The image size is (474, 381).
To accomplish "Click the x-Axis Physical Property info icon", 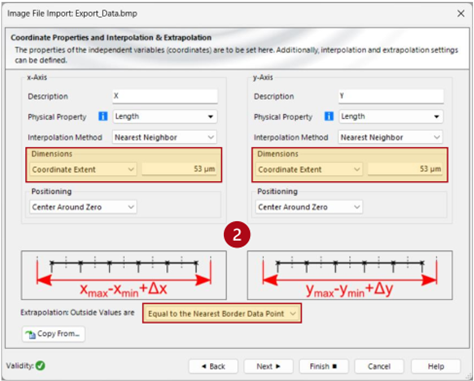I will [103, 116].
